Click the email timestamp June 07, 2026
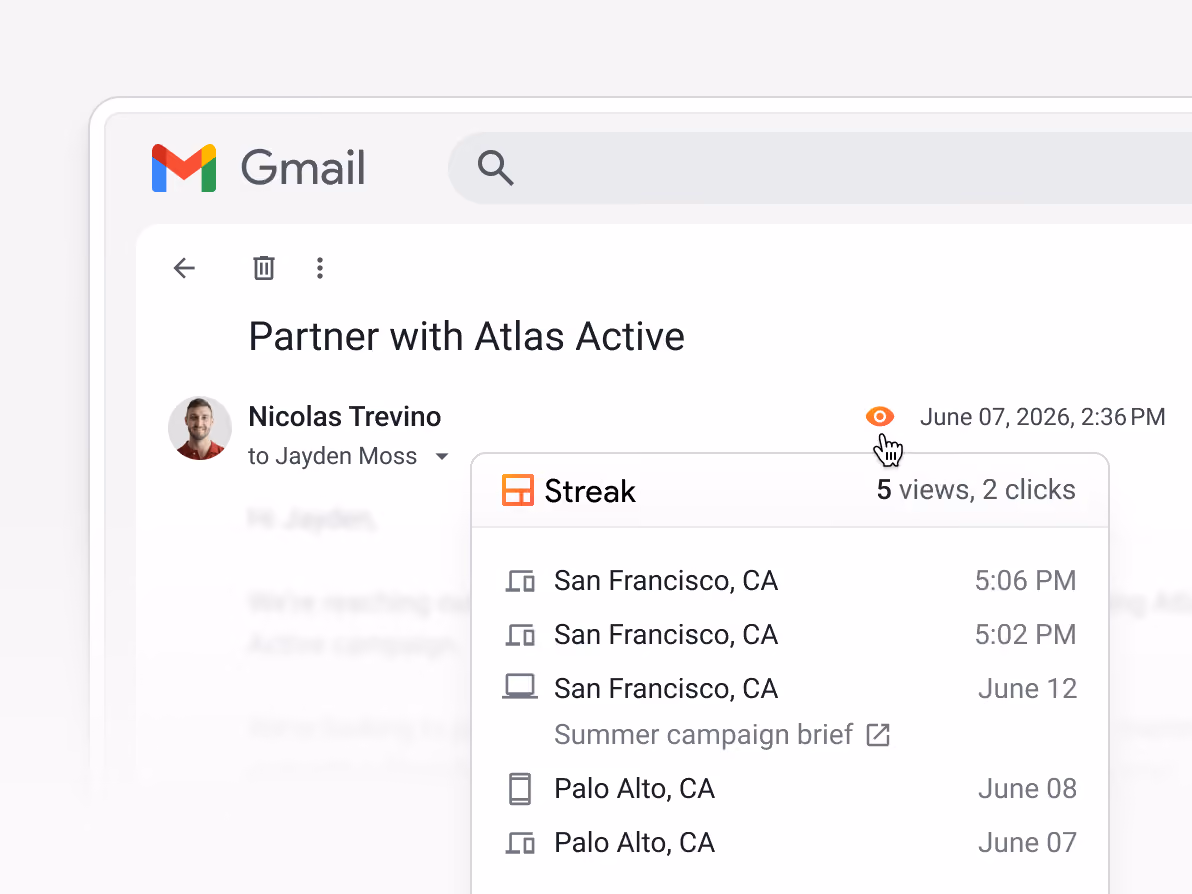Screen dimensions: 1192x894 click(1042, 417)
